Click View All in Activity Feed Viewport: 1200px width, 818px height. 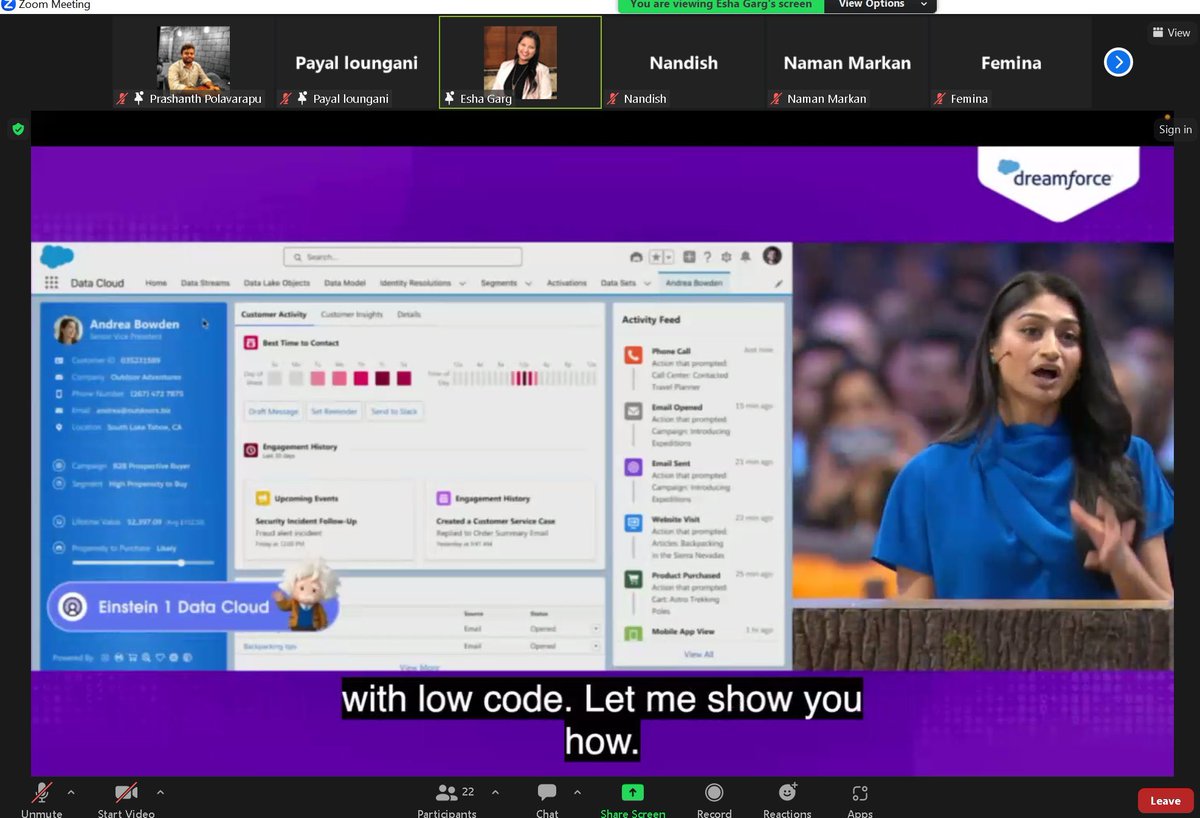tap(698, 654)
